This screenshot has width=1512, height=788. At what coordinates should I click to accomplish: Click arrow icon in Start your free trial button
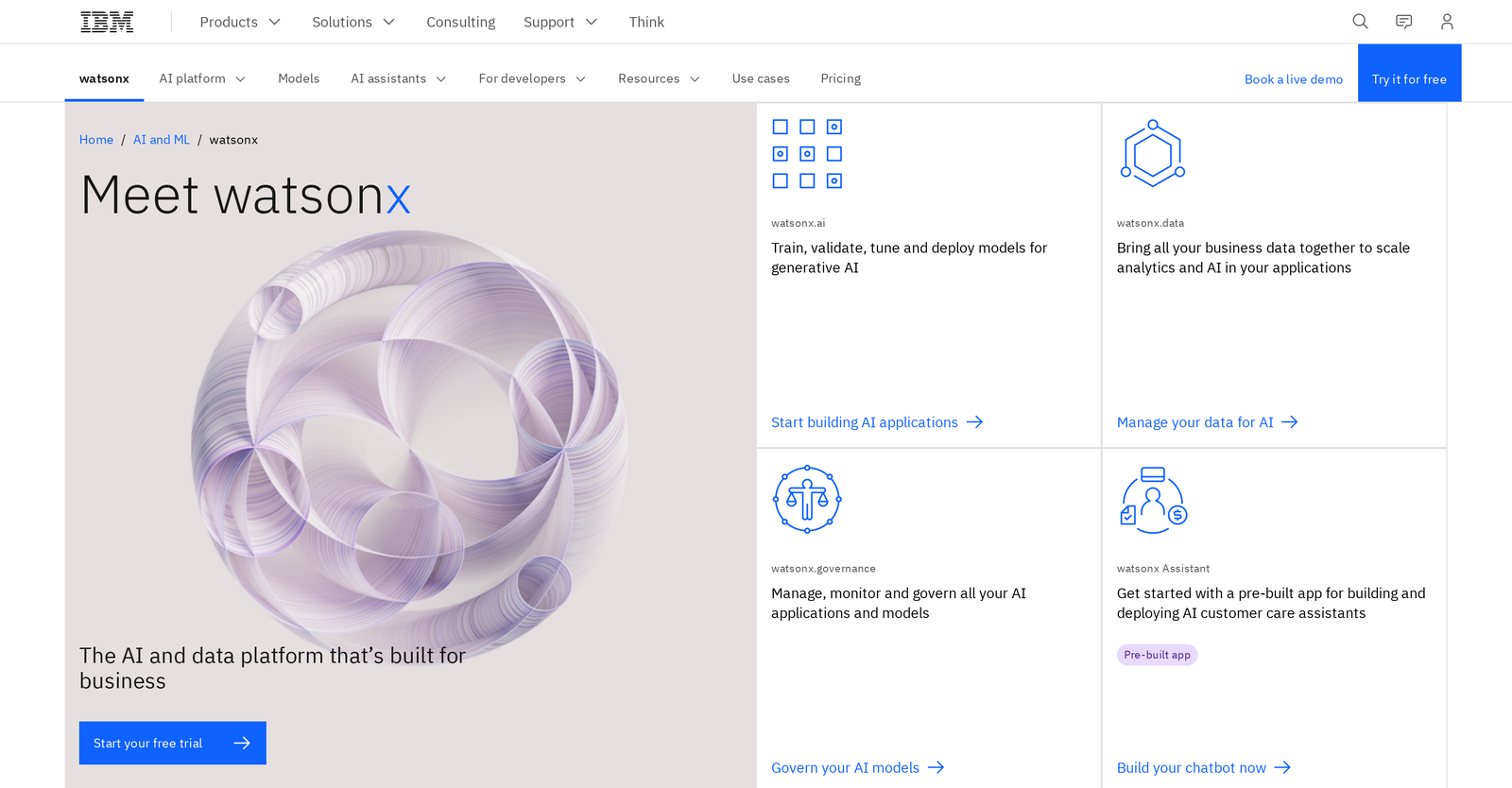pyautogui.click(x=242, y=743)
